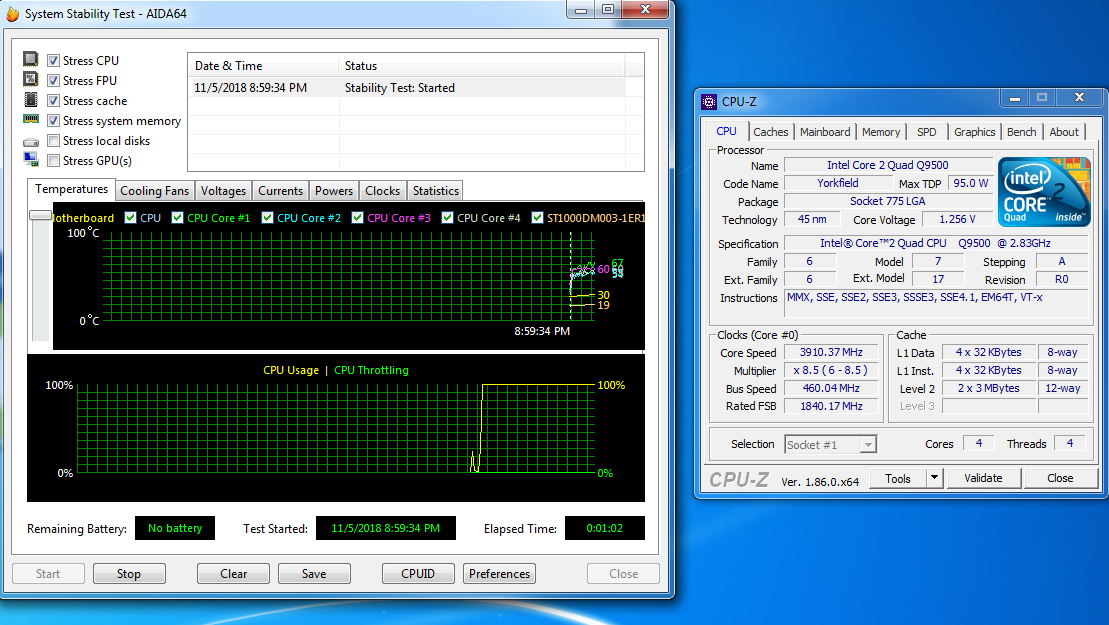Click the cache chip icon beside Stress cache
The image size is (1109, 625).
[30, 99]
